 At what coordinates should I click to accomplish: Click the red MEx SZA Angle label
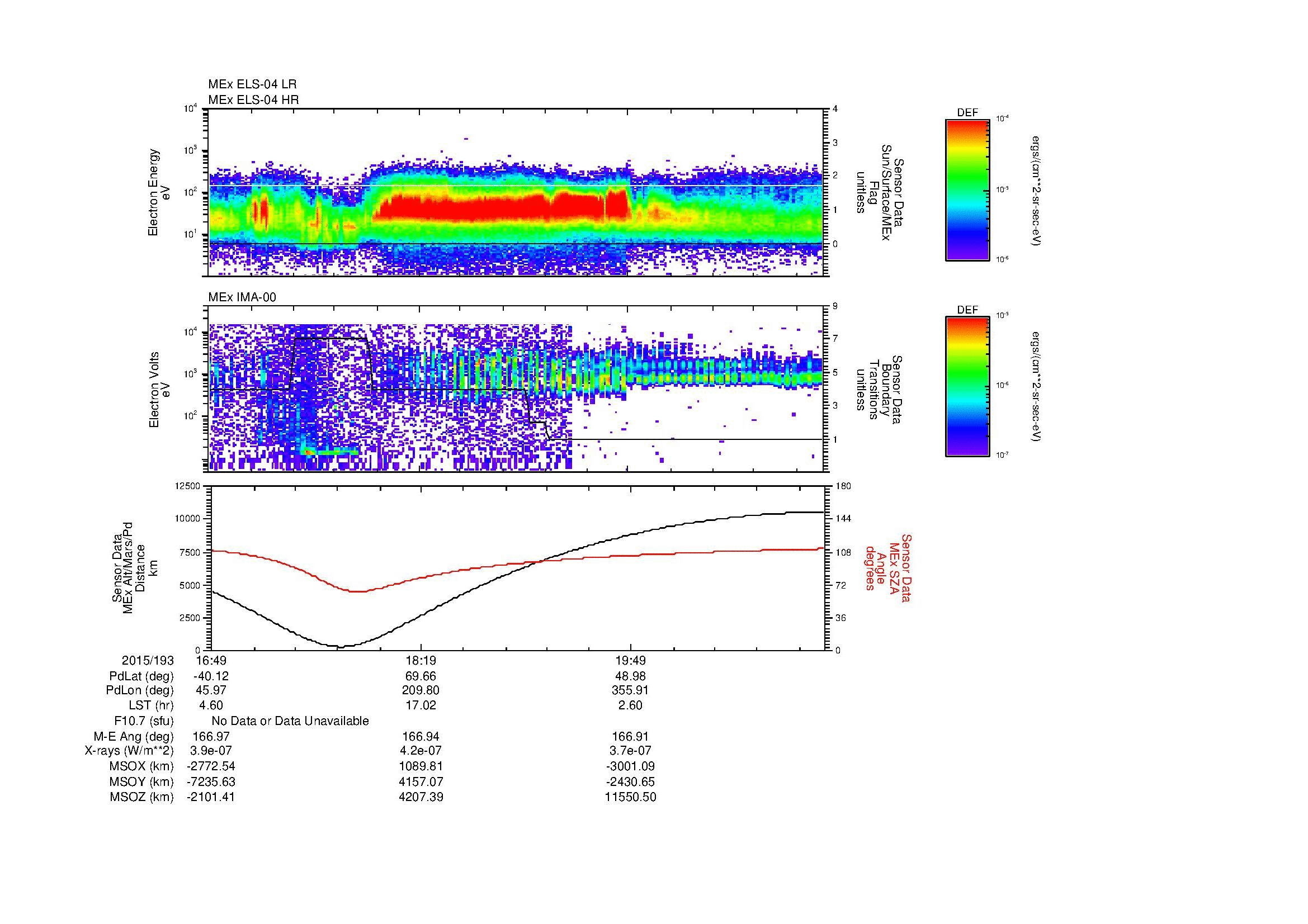coord(887,567)
